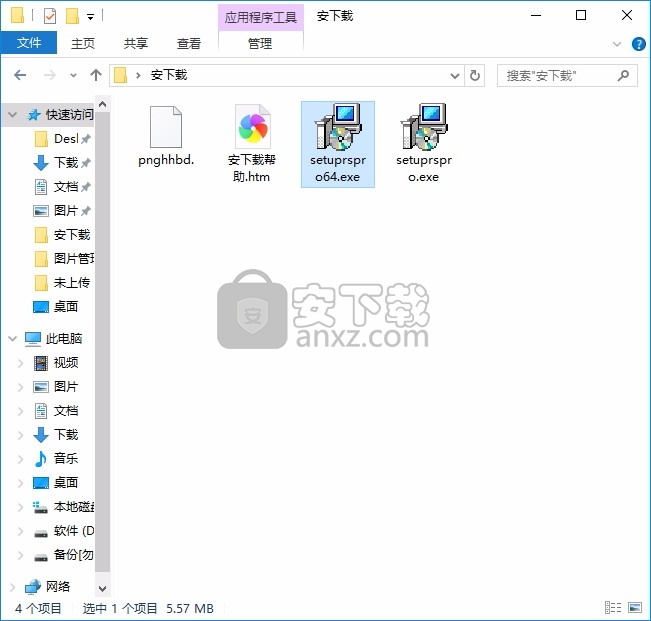Select 快速访问 in the navigation pane
Image resolution: width=651 pixels, height=621 pixels.
[x=69, y=115]
